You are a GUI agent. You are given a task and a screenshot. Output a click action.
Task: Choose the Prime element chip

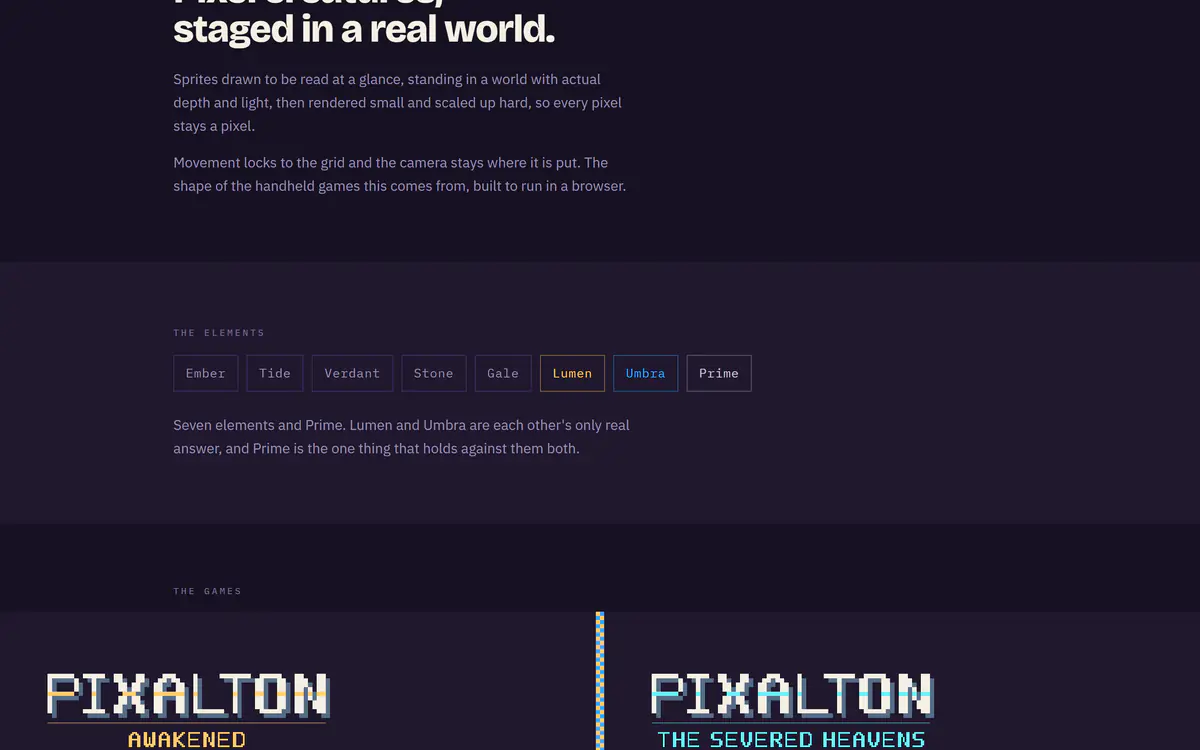pyautogui.click(x=719, y=373)
